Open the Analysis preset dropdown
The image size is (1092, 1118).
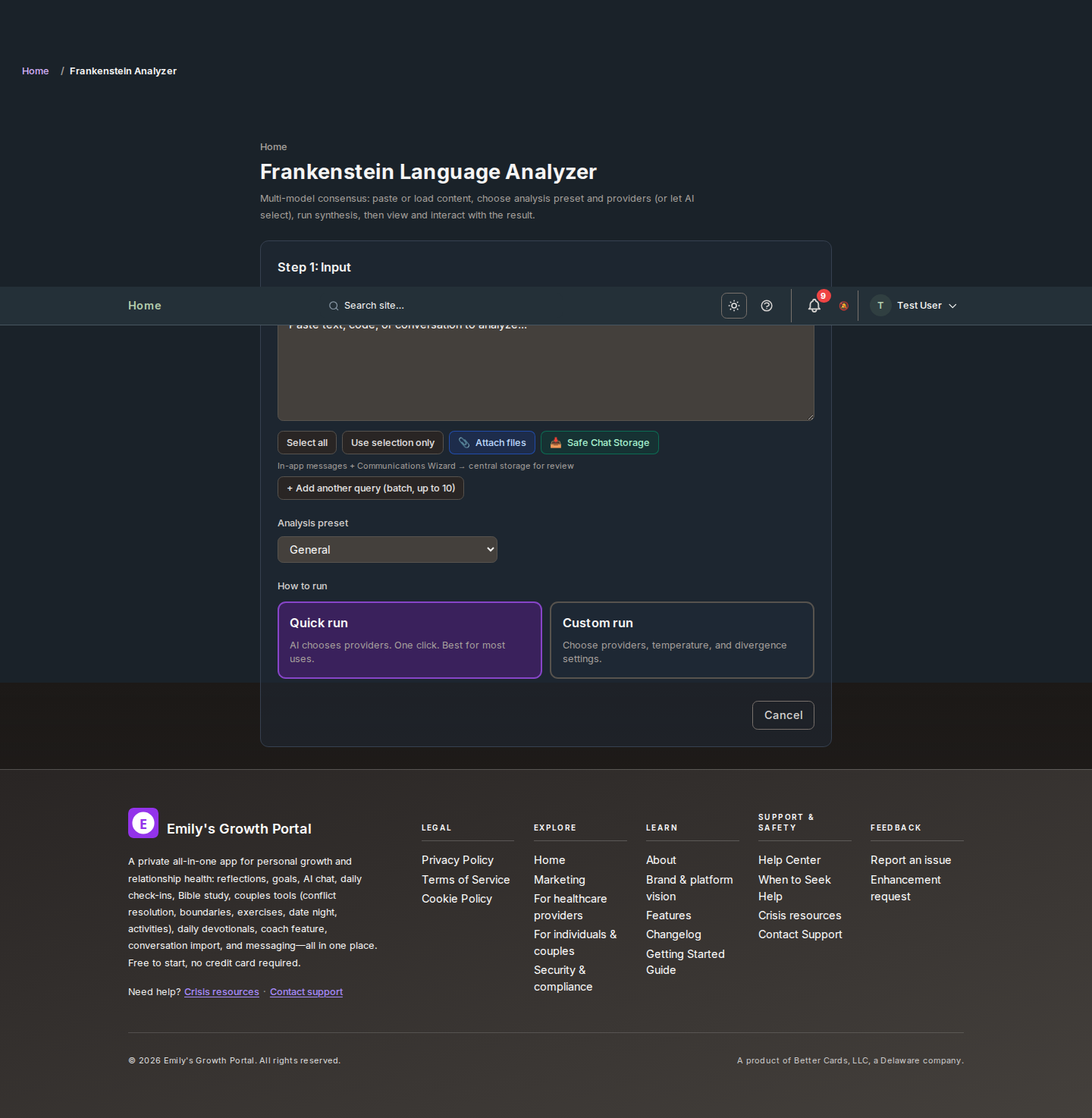387,549
